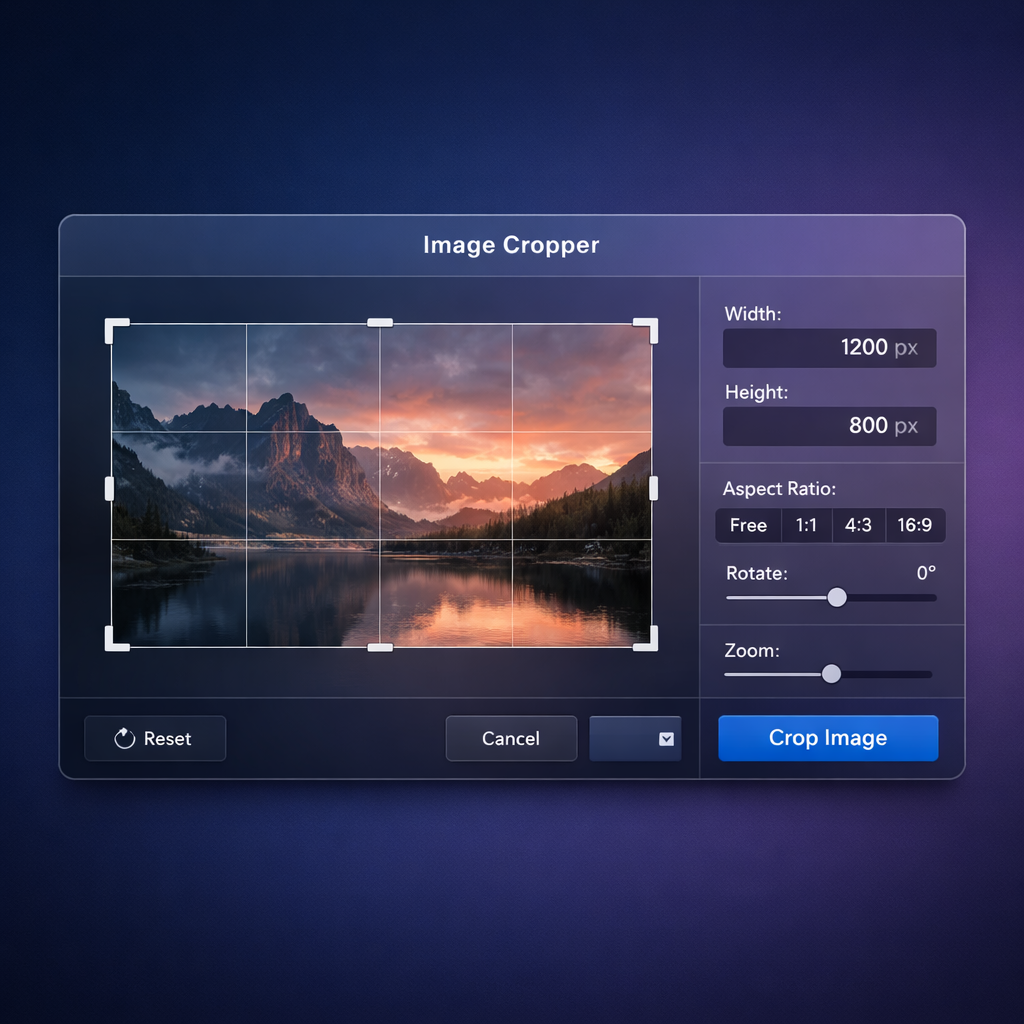Screen dimensions: 1024x1024
Task: Click the bottom-right corner crop handle
Action: (649, 642)
